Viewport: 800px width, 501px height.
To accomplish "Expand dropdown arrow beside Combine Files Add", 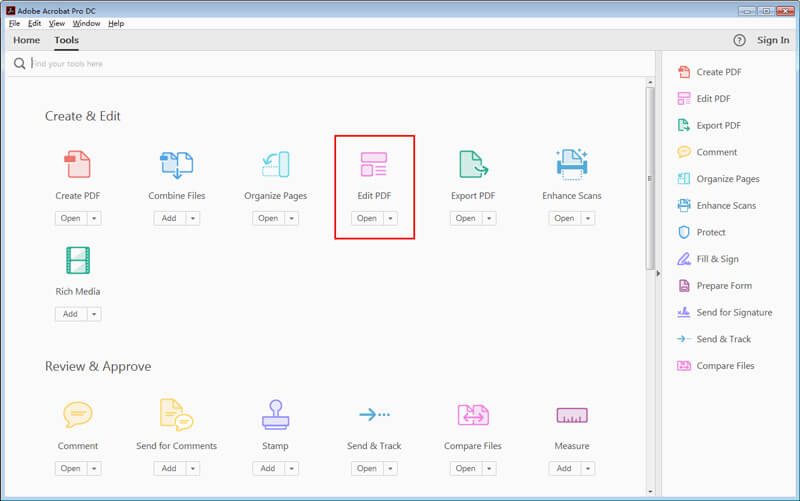I will pyautogui.click(x=192, y=218).
